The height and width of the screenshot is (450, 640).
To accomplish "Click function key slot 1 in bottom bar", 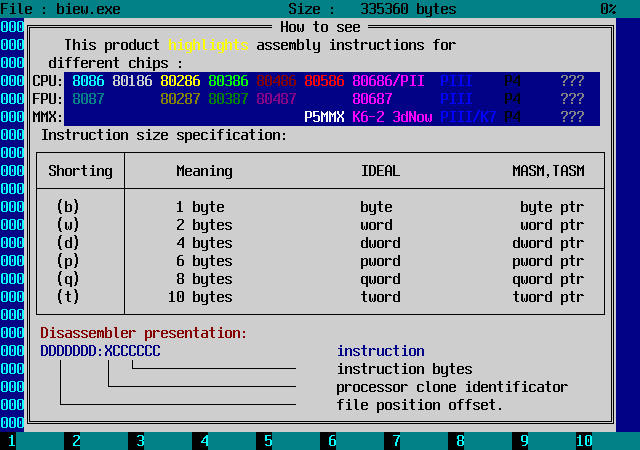I will [12, 440].
